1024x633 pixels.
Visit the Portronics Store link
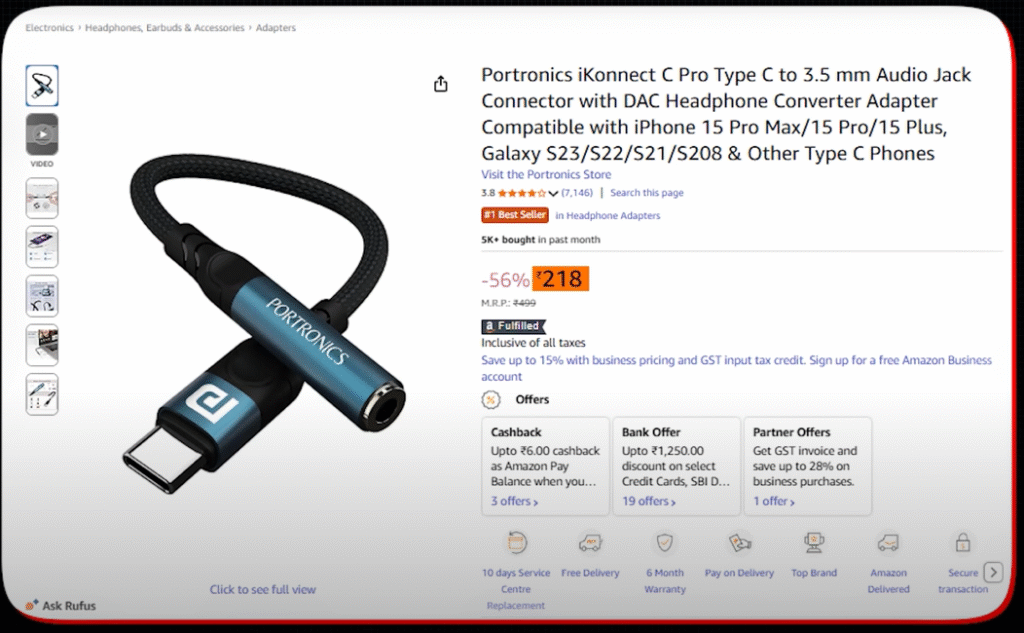545,174
